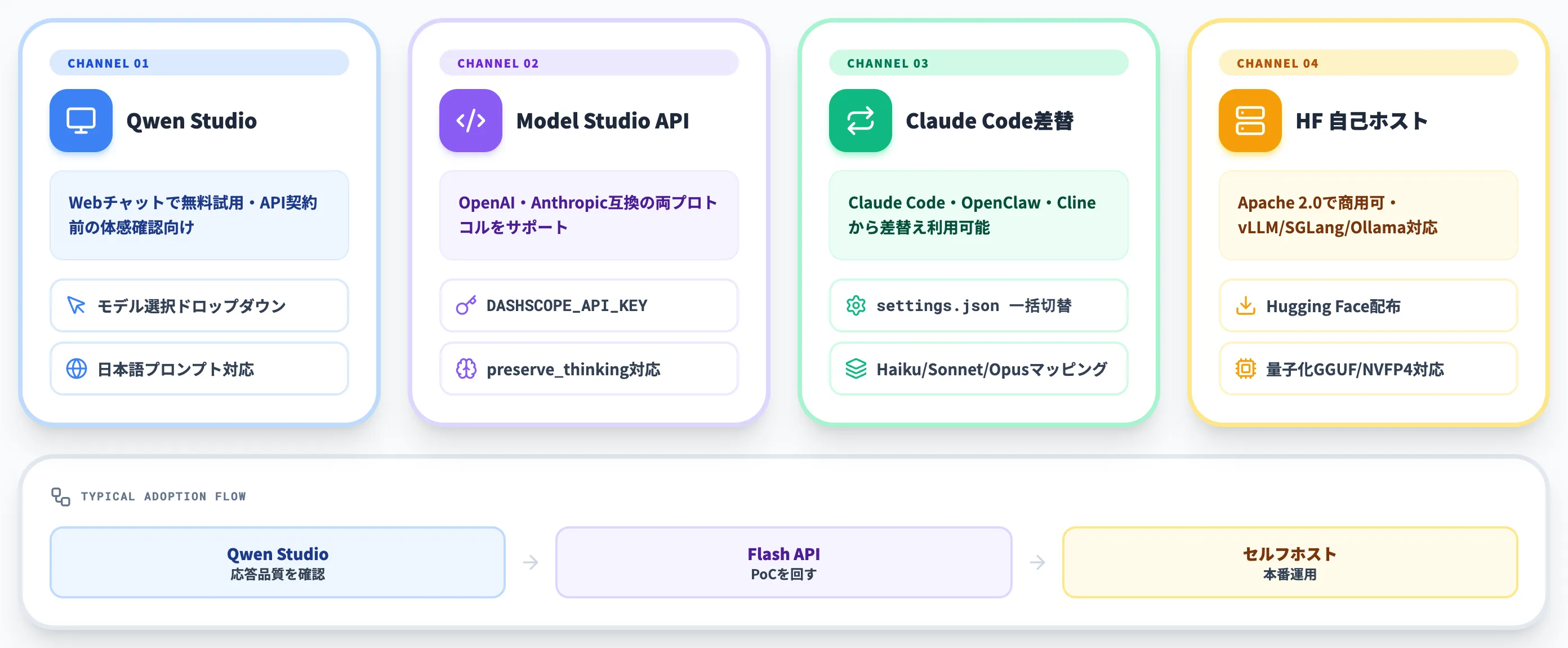Click the HF 自己ホスト heading
This screenshot has height=648, width=1568.
pos(1361,121)
